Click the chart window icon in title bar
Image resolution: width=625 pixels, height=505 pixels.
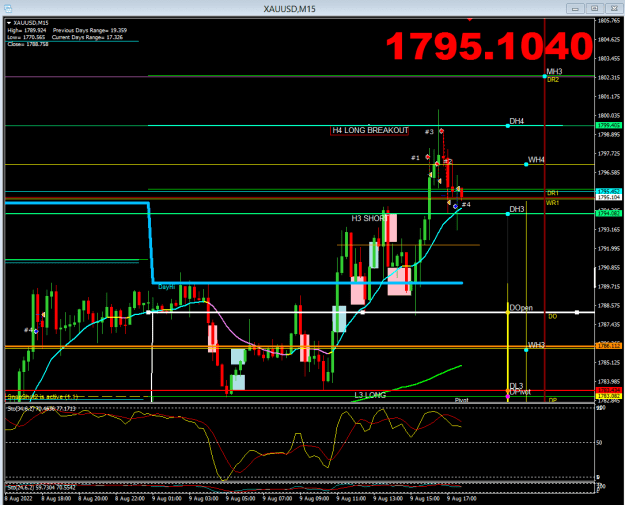(7, 8)
